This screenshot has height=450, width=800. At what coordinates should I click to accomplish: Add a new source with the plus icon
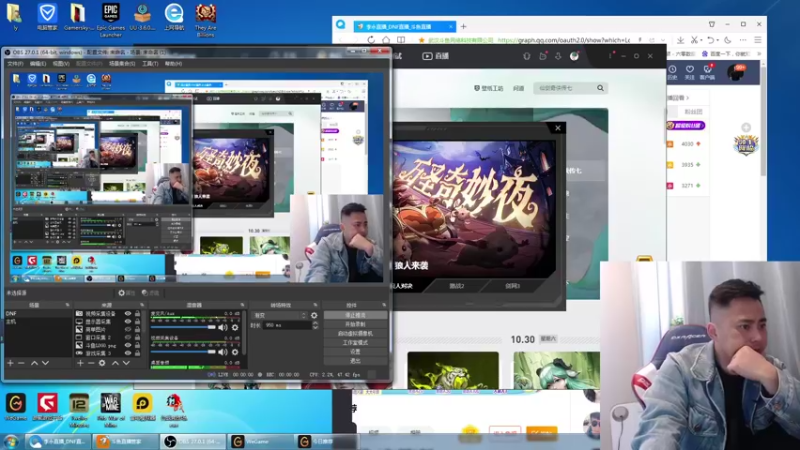click(x=80, y=363)
